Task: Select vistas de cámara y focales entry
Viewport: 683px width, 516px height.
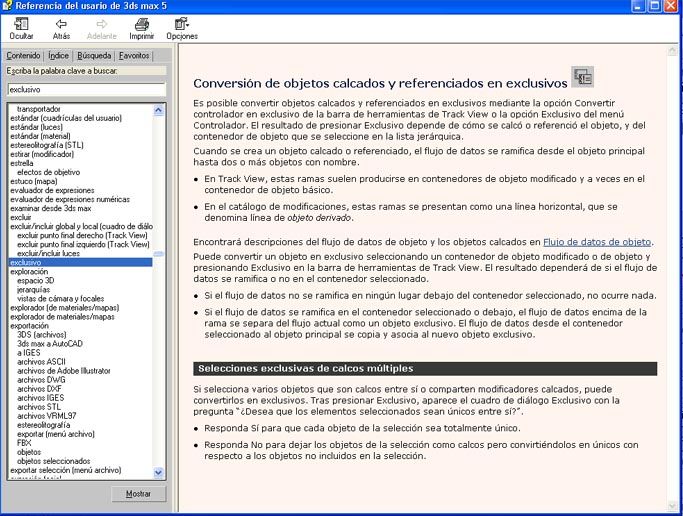Action: pos(61,299)
